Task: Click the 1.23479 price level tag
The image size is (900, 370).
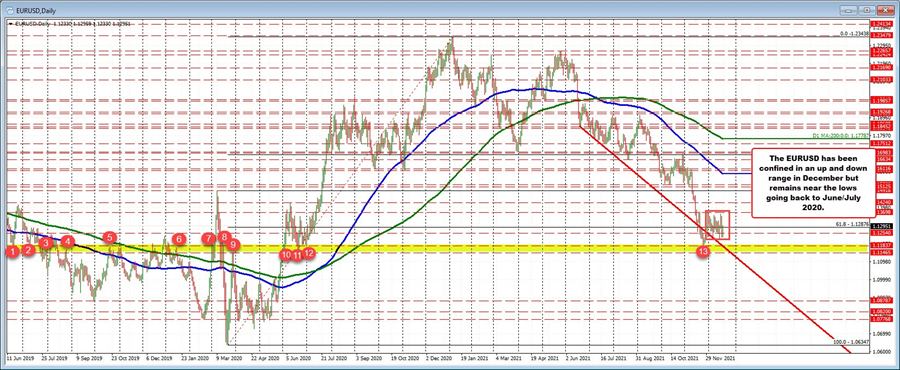Action: (881, 35)
